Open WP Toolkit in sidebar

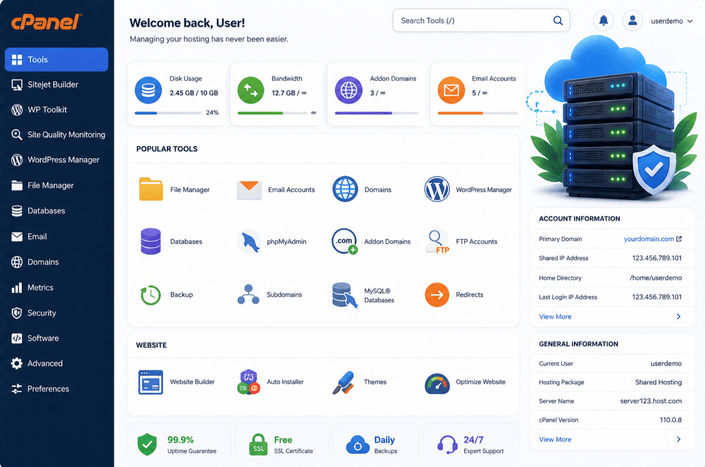[57, 110]
